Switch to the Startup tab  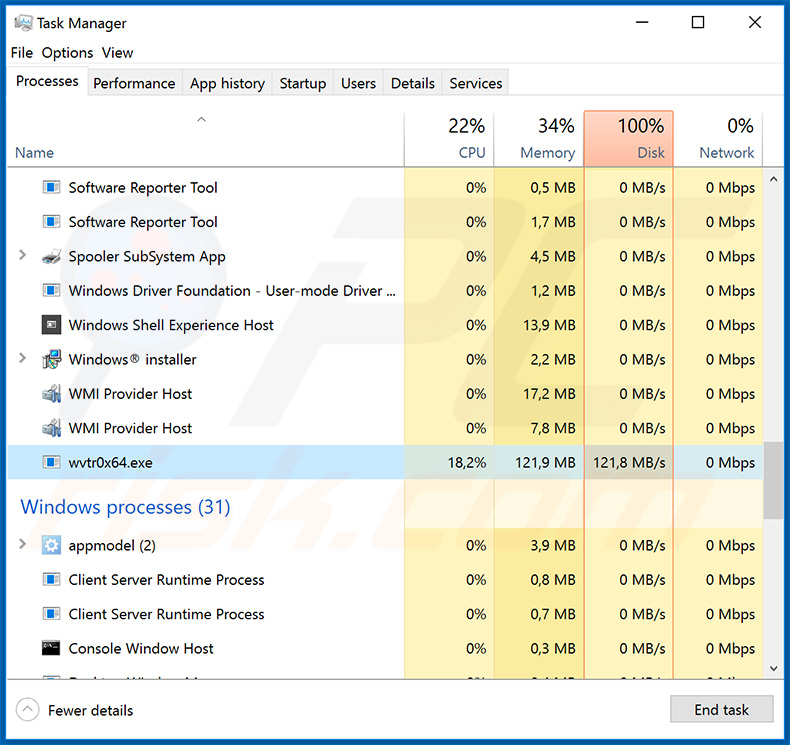(302, 83)
